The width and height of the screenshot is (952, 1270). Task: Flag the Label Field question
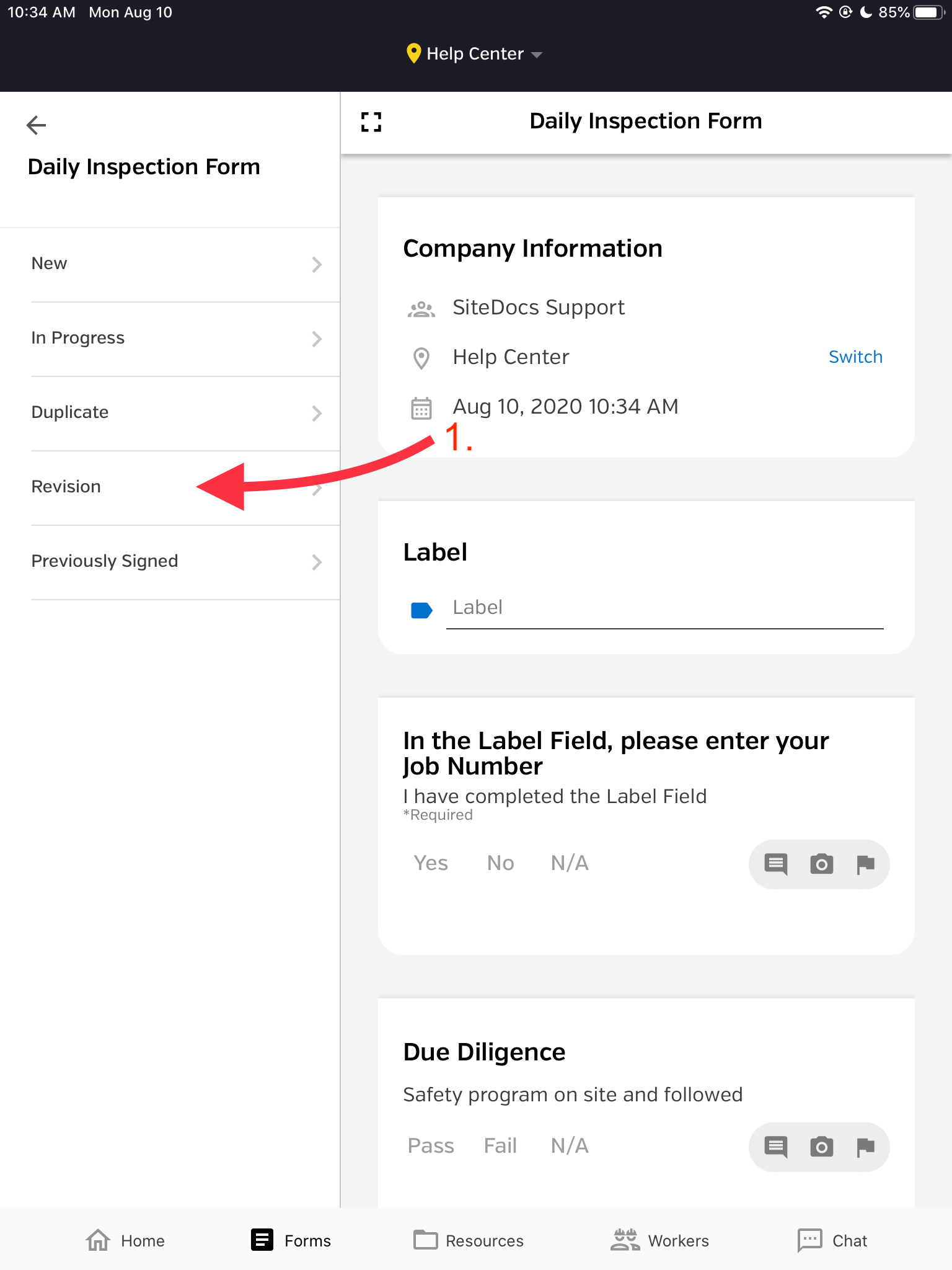point(865,864)
